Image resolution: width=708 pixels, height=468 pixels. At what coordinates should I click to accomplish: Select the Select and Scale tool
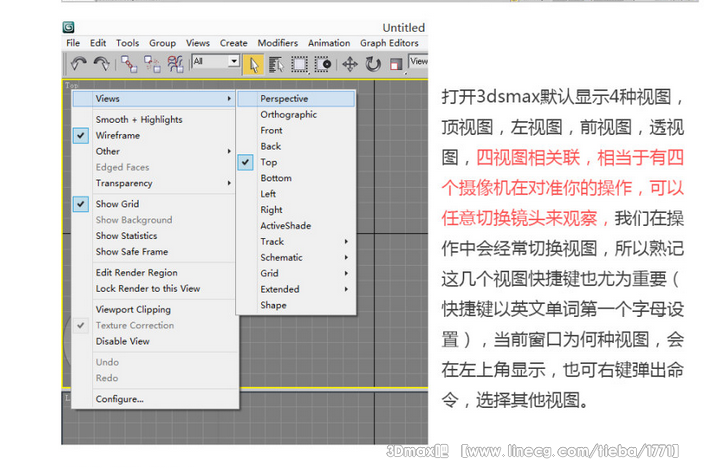tap(396, 64)
